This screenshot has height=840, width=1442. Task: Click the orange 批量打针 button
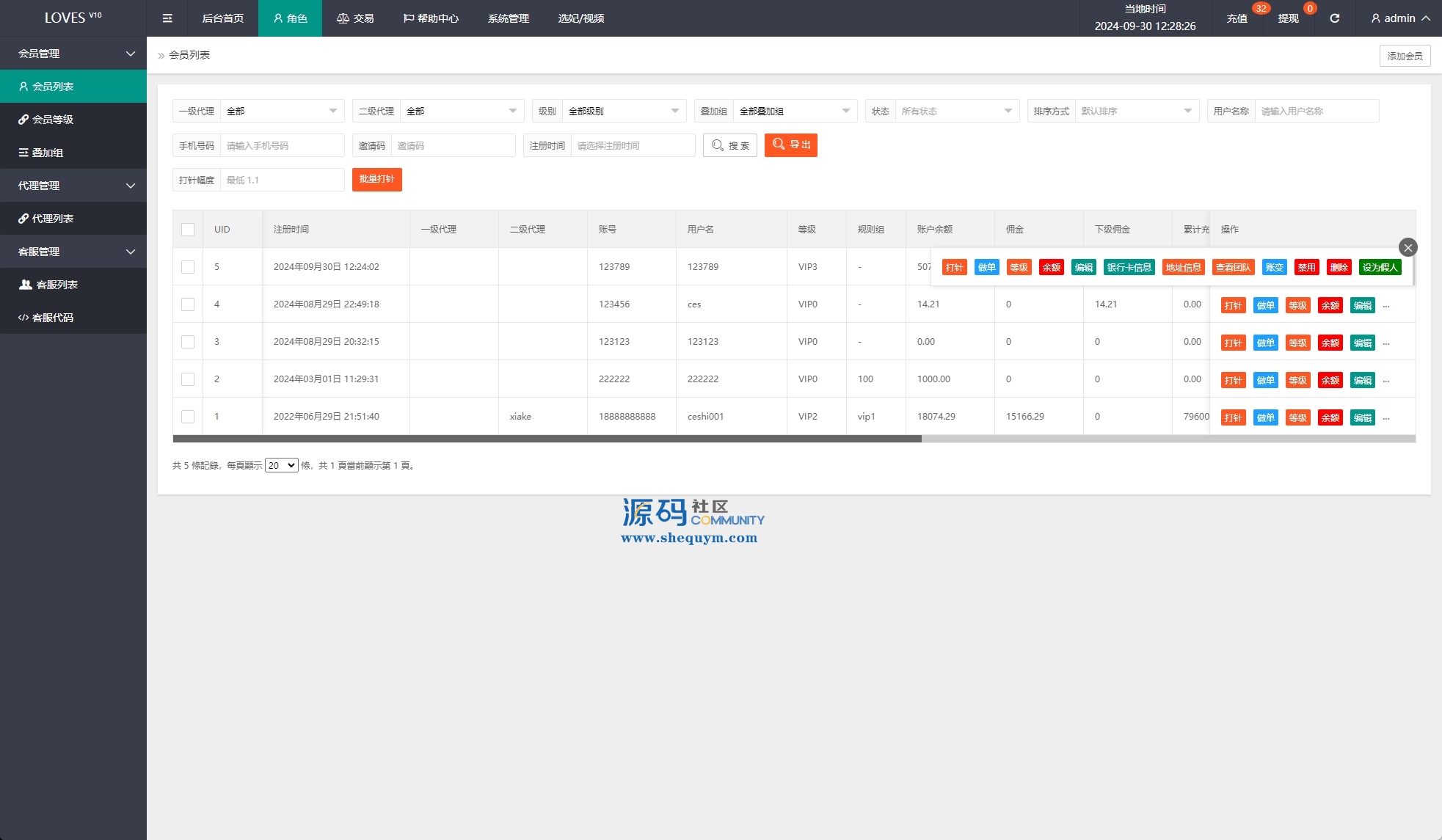pyautogui.click(x=376, y=179)
